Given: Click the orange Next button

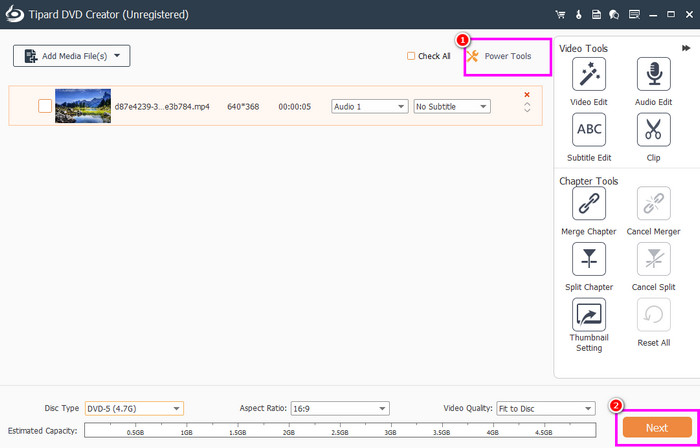Looking at the screenshot, I should click(x=657, y=427).
